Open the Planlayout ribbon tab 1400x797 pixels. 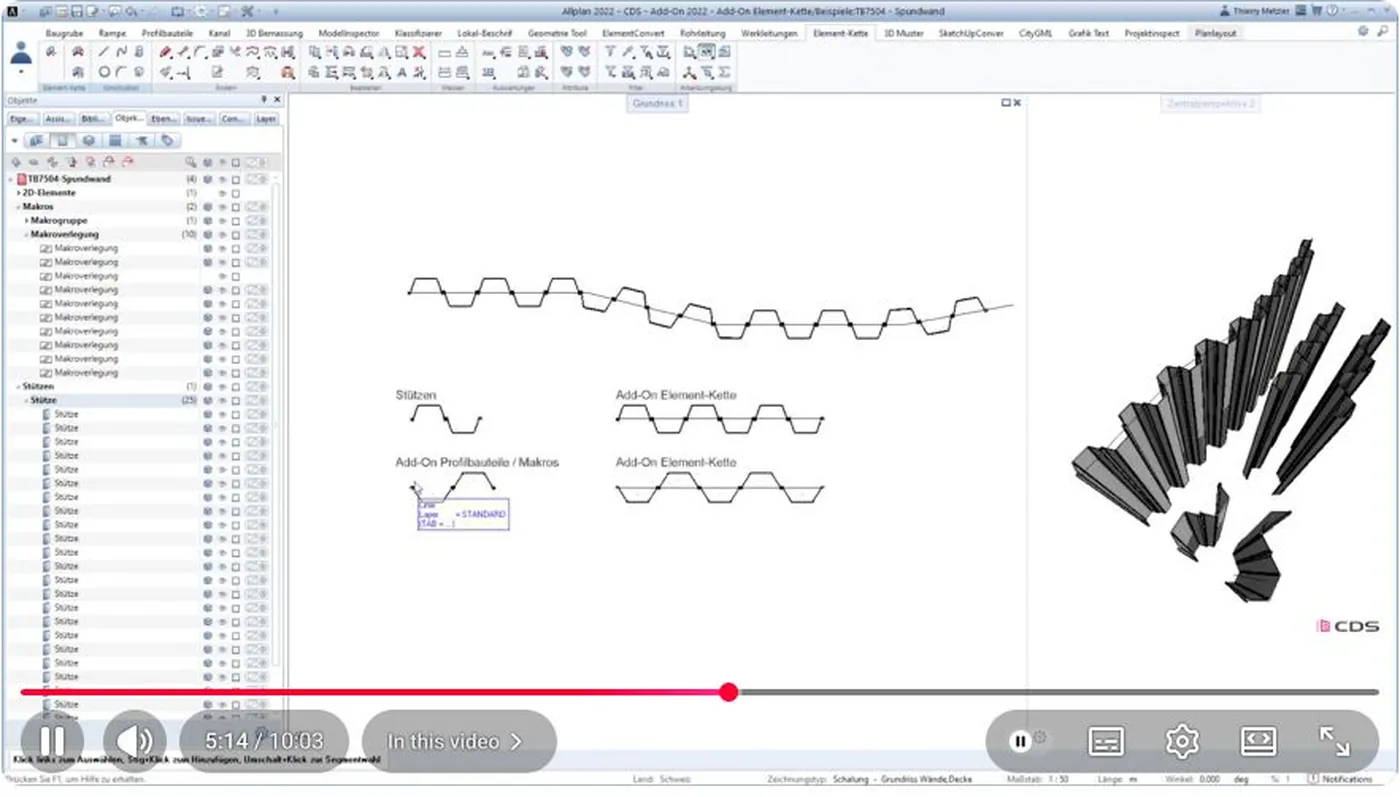click(x=1216, y=33)
